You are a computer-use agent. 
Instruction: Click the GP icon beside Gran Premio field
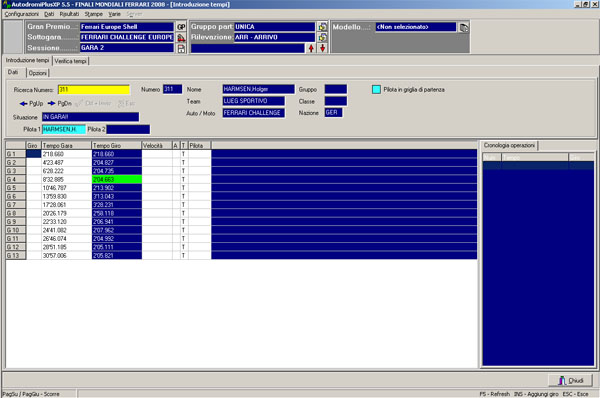(181, 27)
